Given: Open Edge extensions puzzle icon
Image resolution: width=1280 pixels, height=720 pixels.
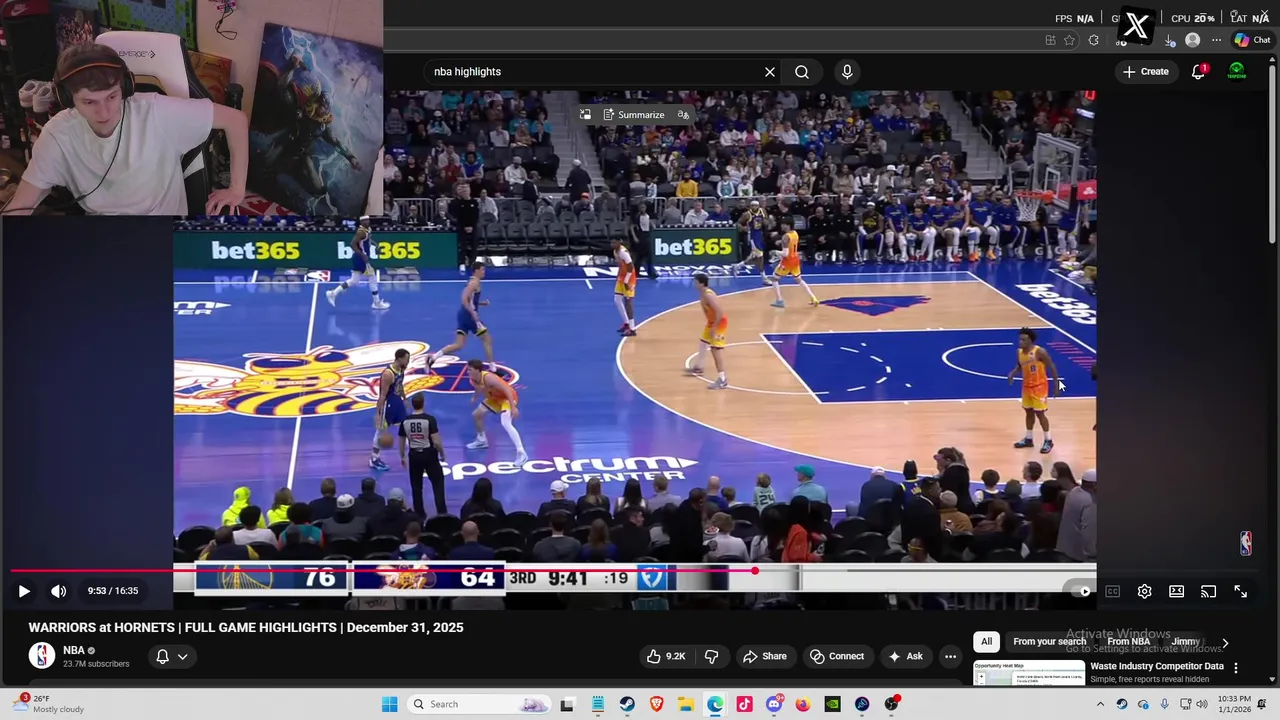Looking at the screenshot, I should point(1093,40).
